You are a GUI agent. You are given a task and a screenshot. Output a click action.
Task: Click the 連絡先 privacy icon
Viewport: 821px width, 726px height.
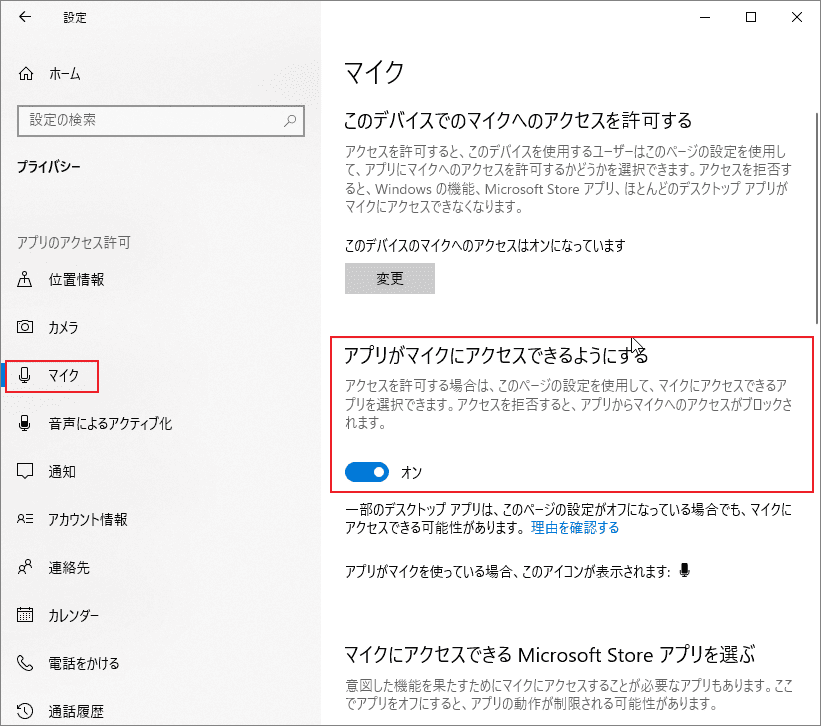pos(25,567)
